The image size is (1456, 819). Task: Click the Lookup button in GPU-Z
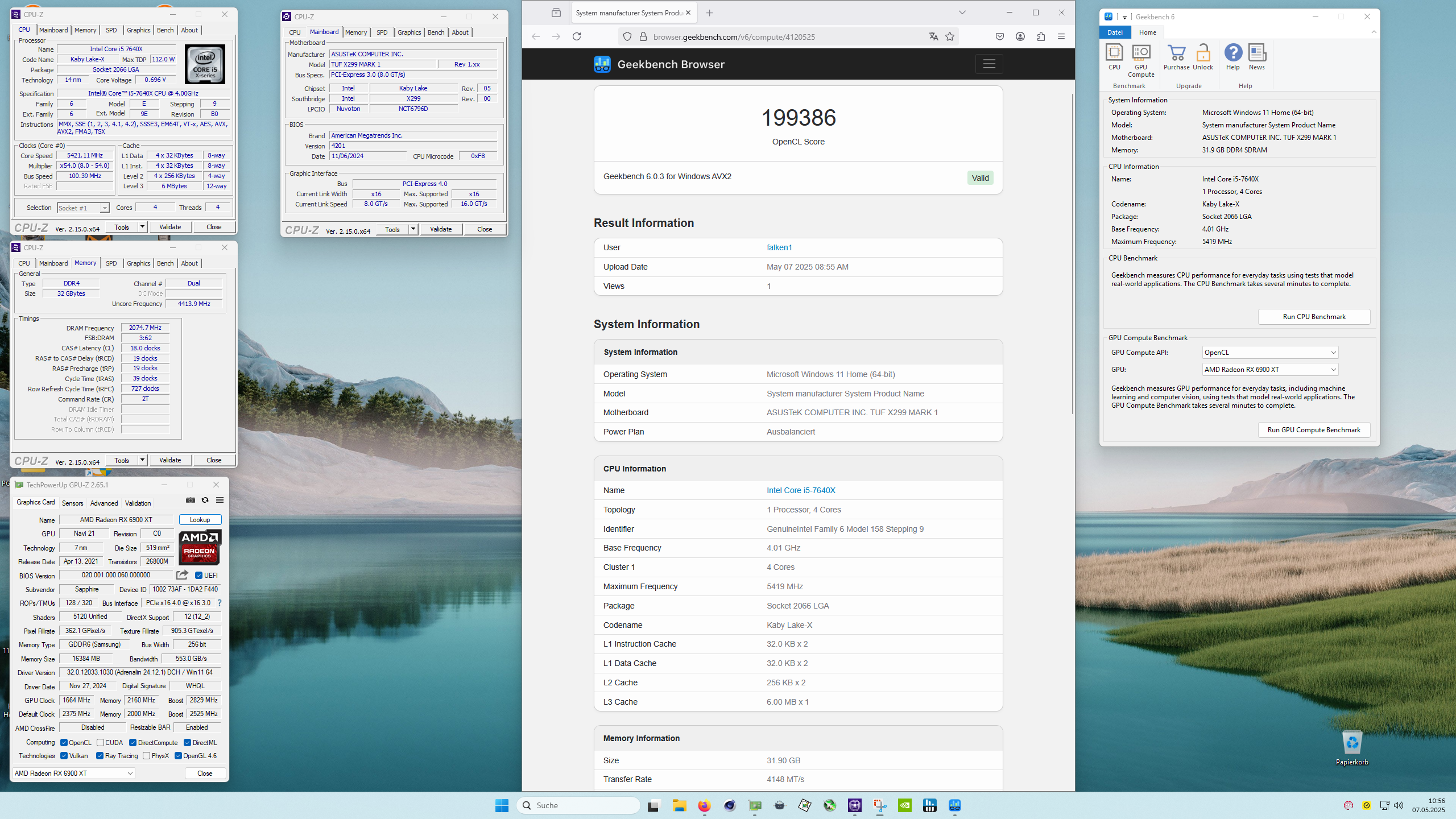(200, 519)
